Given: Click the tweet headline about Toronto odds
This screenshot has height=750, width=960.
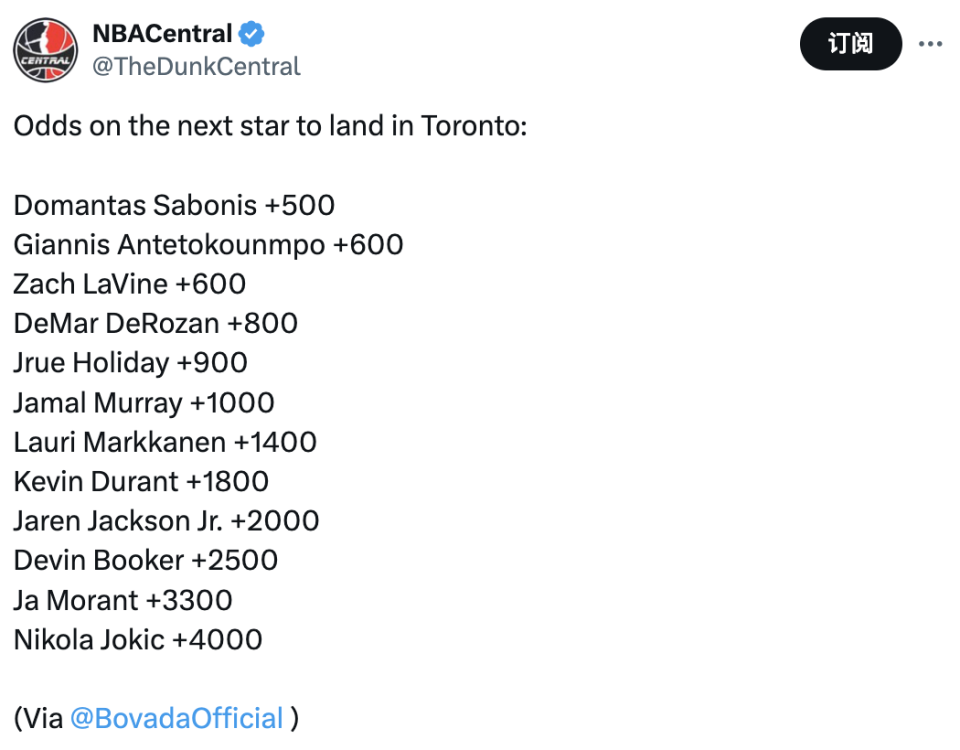Looking at the screenshot, I should tap(270, 126).
